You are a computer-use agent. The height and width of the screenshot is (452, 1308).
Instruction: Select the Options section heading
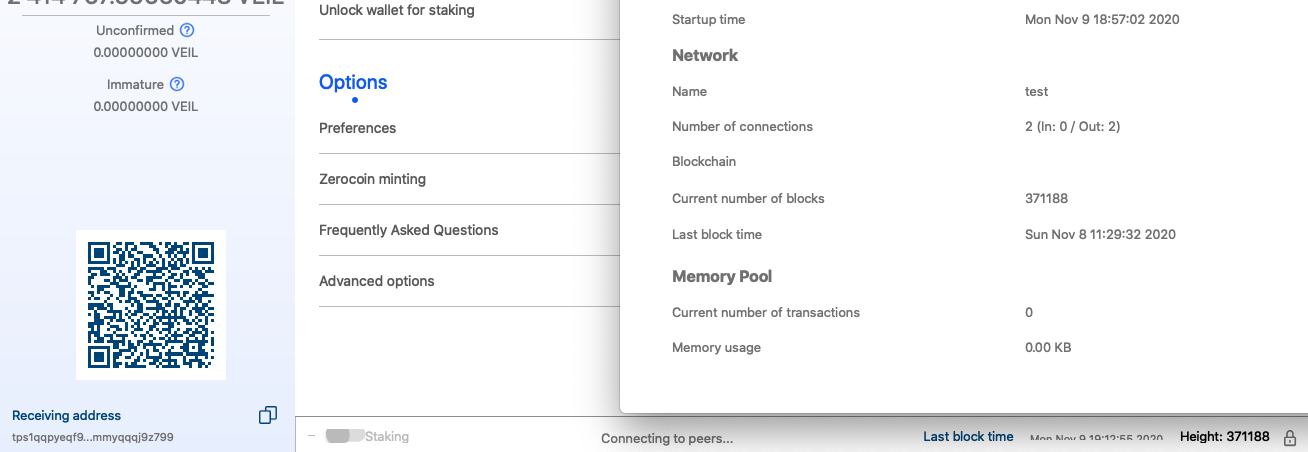353,83
